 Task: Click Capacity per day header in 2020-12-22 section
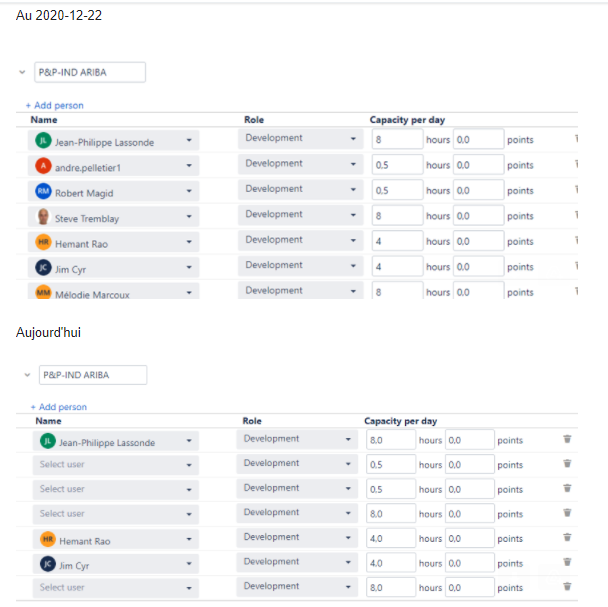[x=407, y=120]
